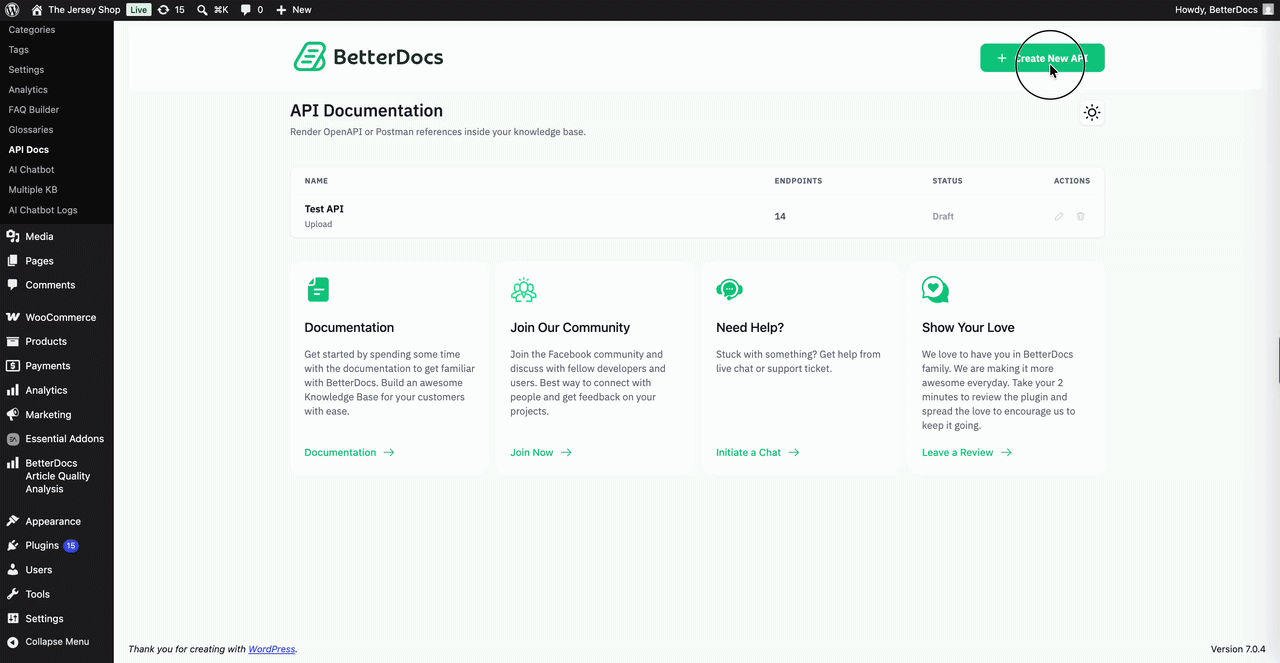The image size is (1280, 663).
Task: Open AI Chatbot Logs in the sidebar
Action: (43, 210)
